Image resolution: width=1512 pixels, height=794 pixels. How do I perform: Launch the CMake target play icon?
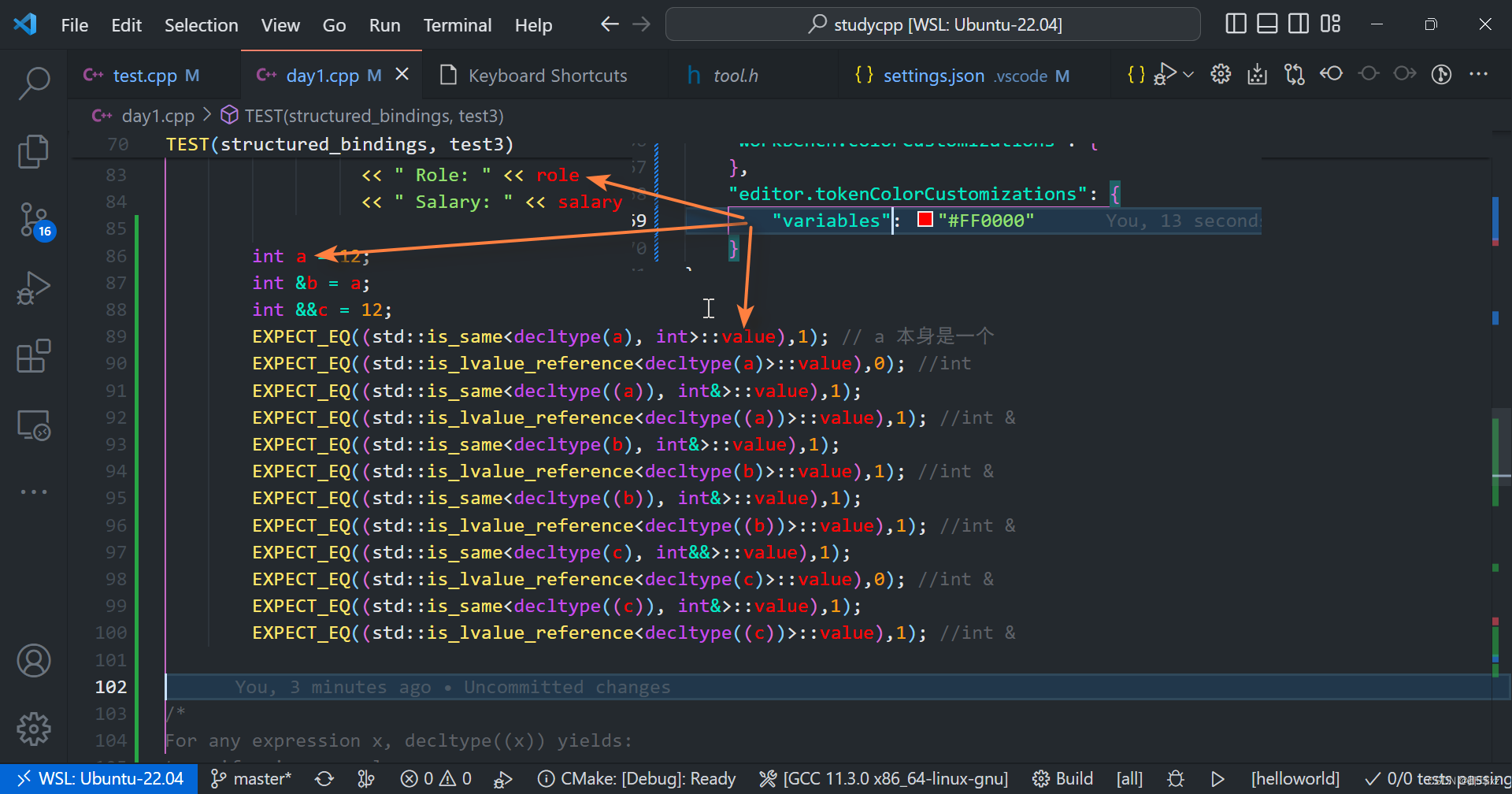point(1217,778)
